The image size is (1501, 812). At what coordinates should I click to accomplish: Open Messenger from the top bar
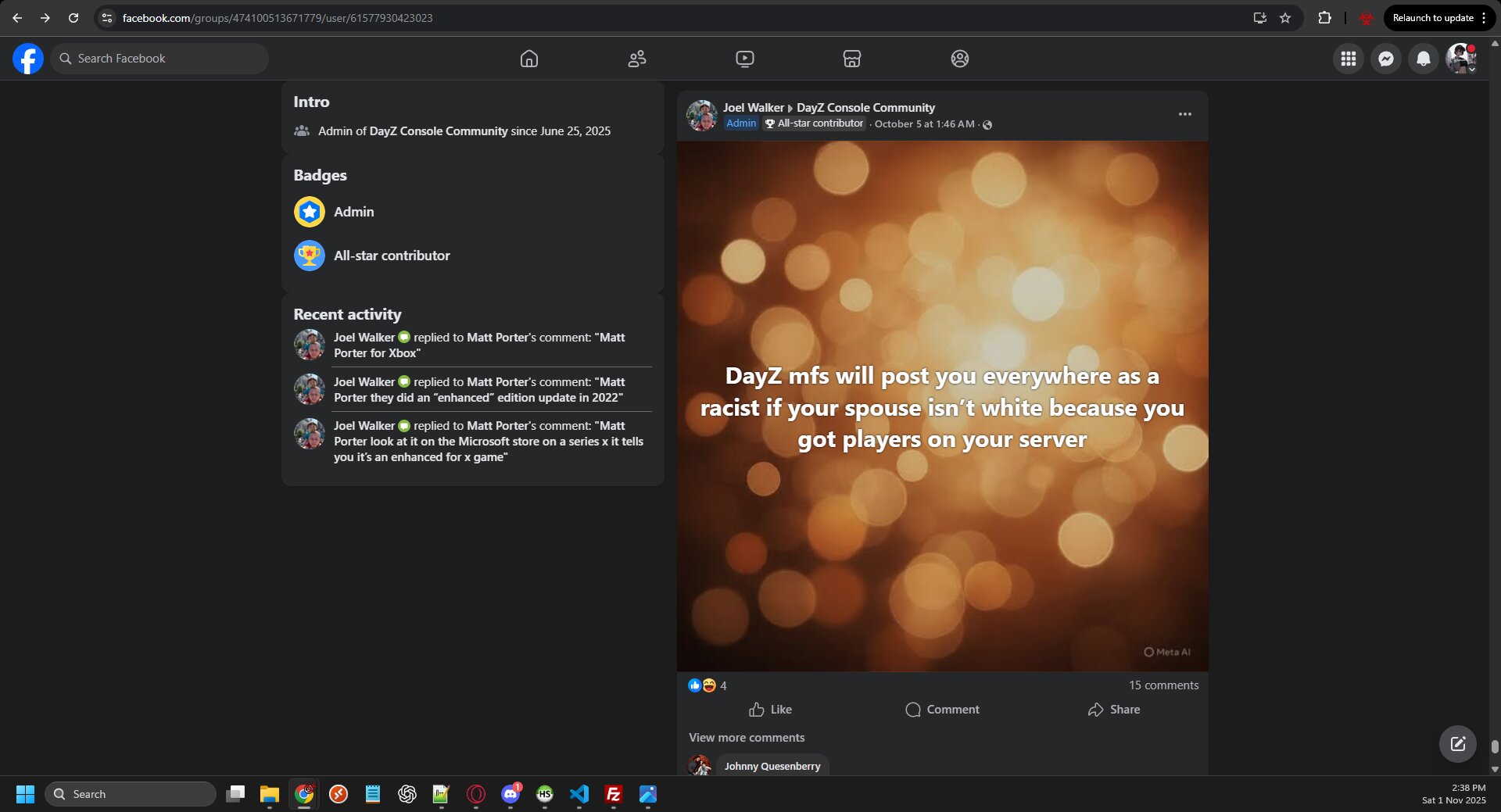tap(1386, 59)
